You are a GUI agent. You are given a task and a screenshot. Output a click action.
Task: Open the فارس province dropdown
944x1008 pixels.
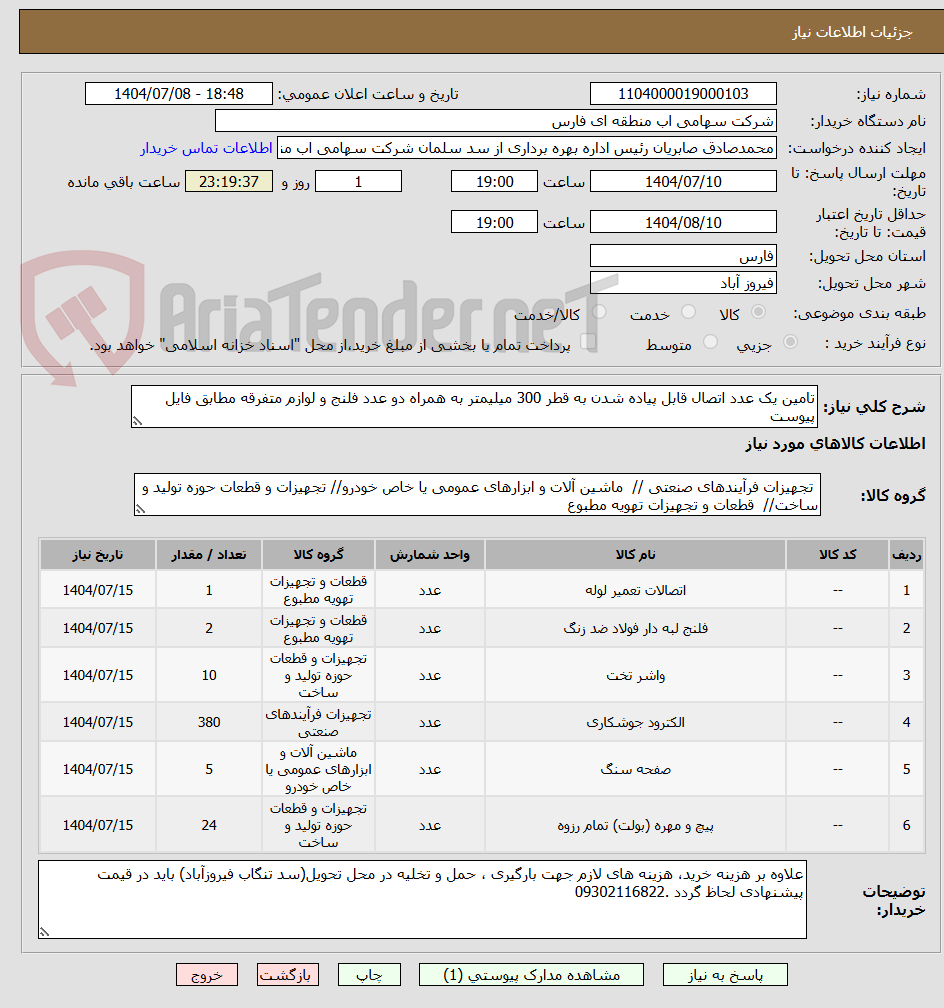(683, 255)
